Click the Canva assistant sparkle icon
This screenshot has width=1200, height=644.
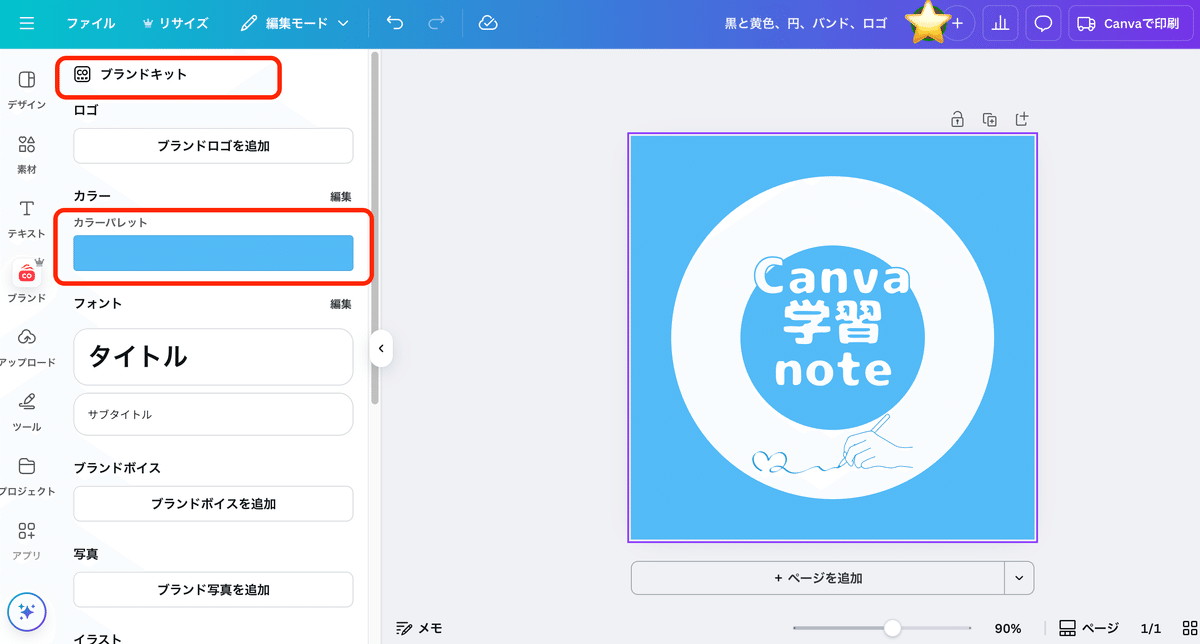(26, 611)
